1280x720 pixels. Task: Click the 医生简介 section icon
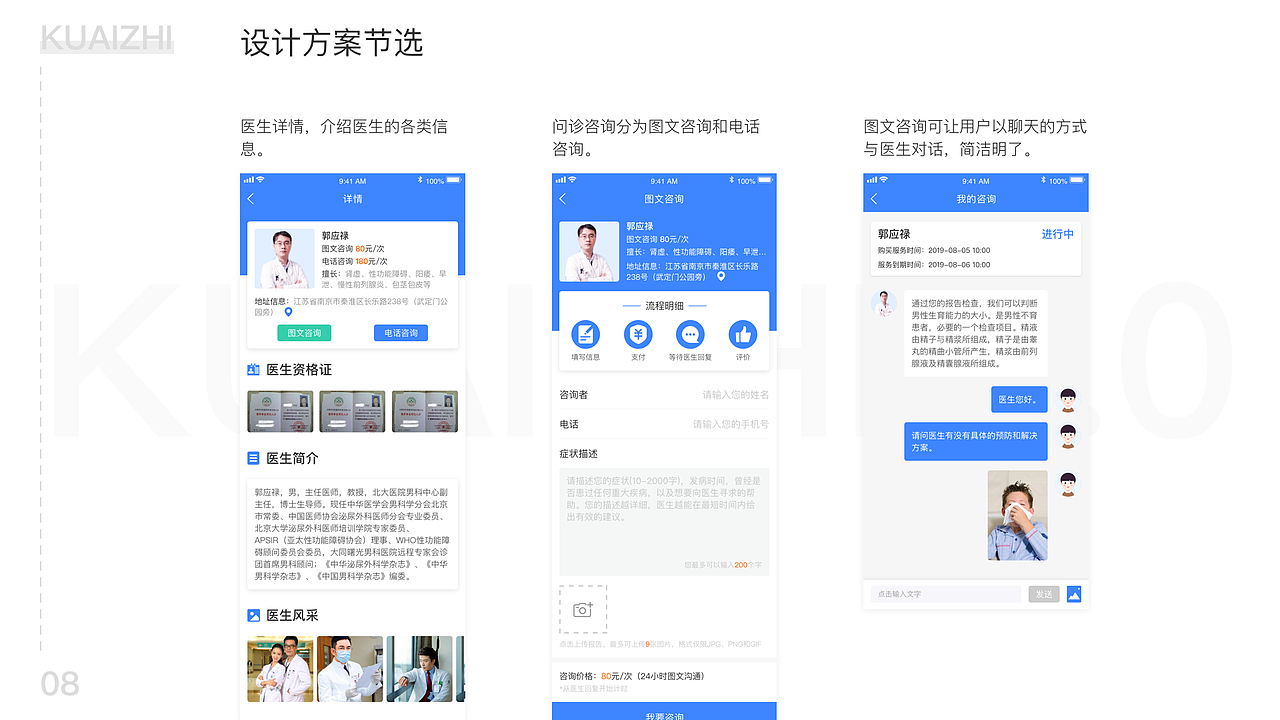(x=253, y=458)
